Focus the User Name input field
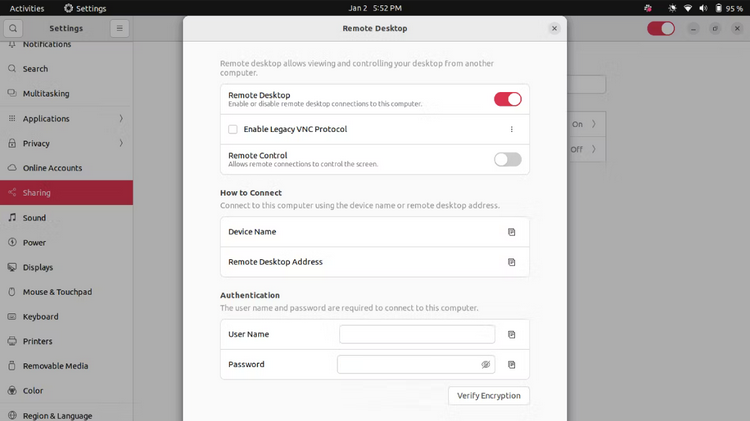Screen dimensions: 750x421 coord(417,334)
